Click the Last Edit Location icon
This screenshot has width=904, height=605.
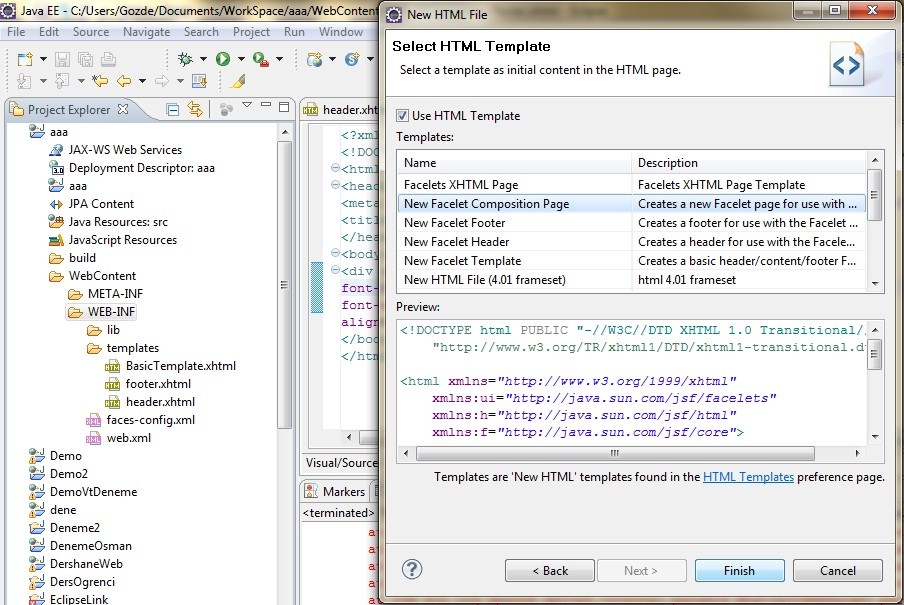pos(100,81)
